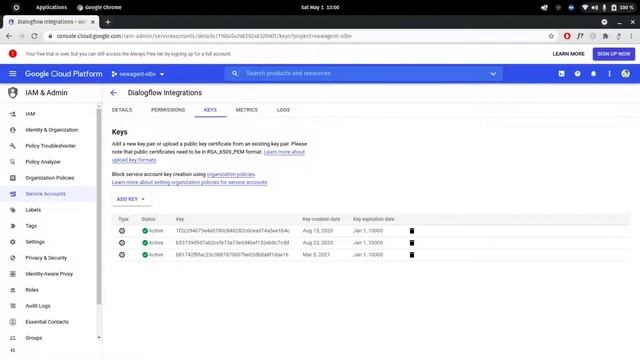The height and width of the screenshot is (360, 640).
Task: Bookmark this page with star icon
Action: 551,36
